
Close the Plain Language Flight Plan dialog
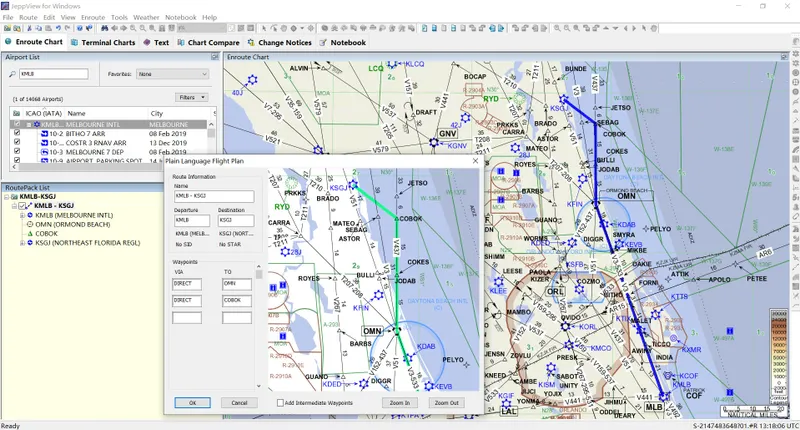(x=476, y=161)
